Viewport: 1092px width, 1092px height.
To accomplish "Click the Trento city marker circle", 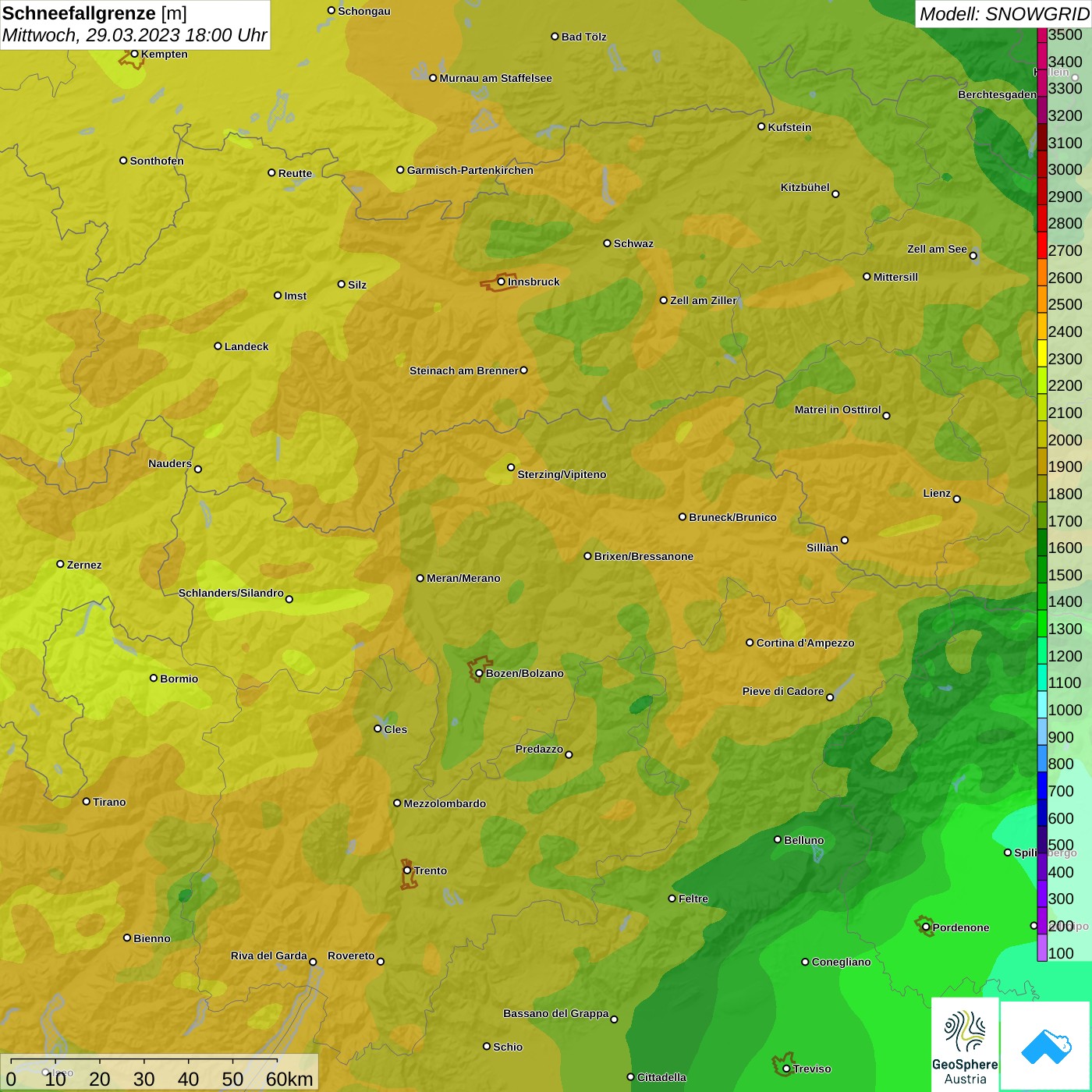I will coord(407,870).
